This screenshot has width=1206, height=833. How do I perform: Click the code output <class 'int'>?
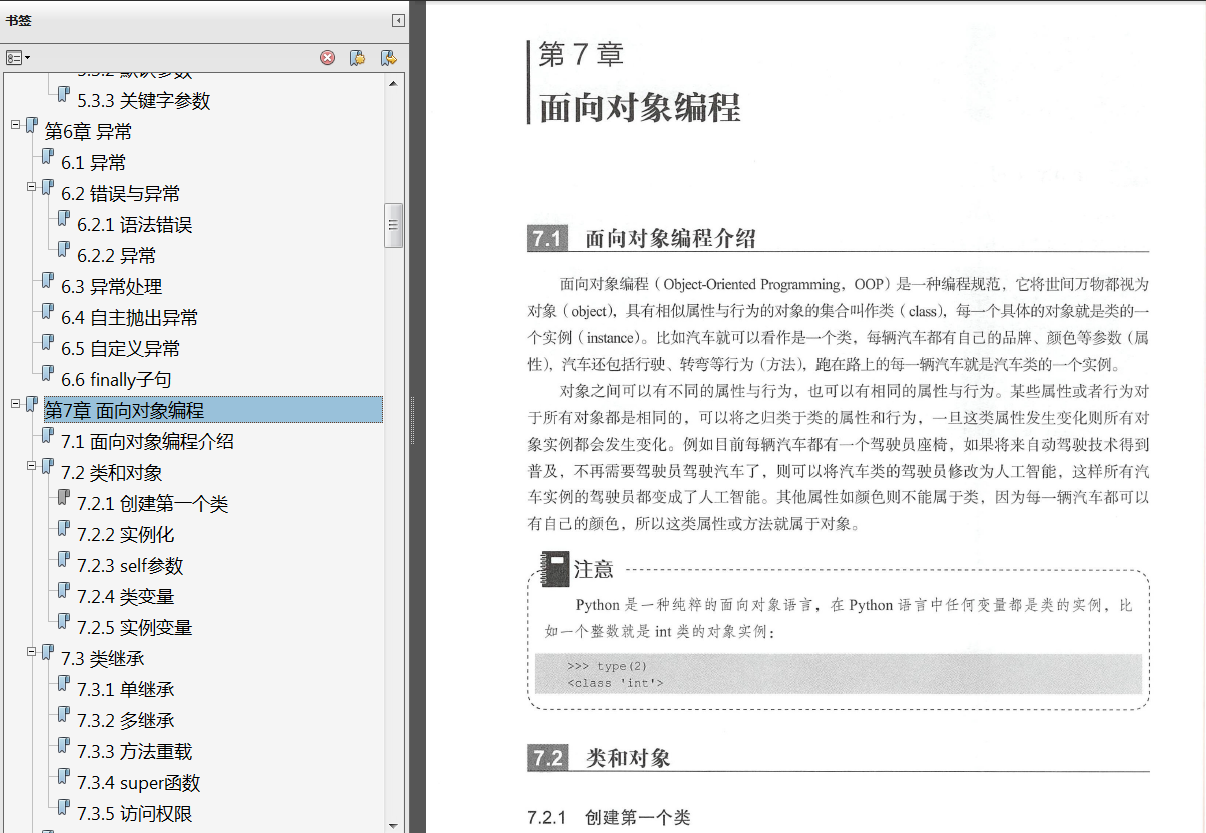point(615,683)
